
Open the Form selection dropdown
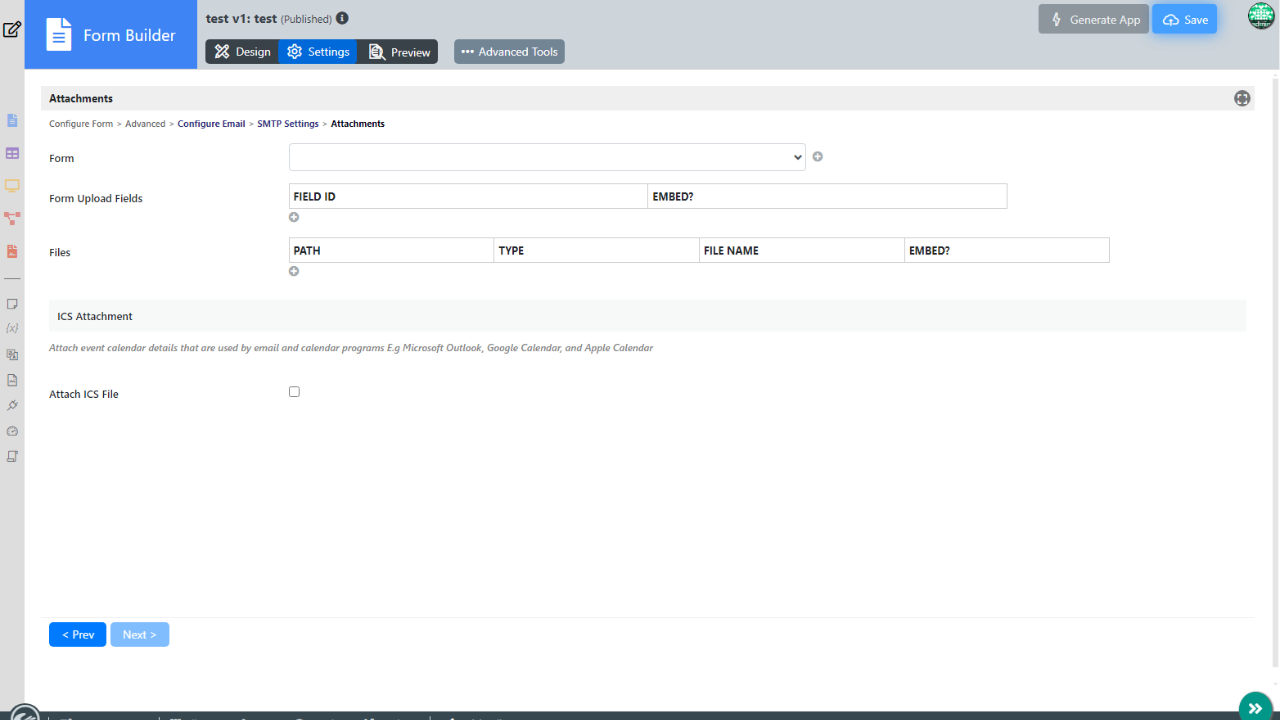tap(547, 157)
